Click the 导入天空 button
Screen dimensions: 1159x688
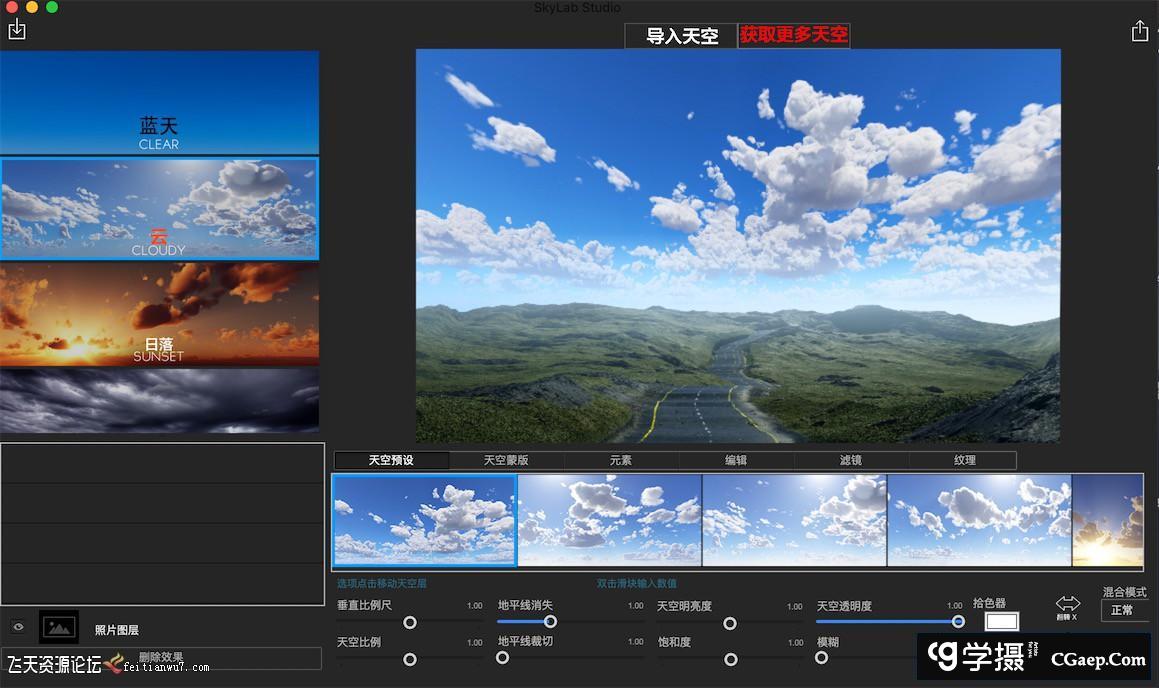click(x=680, y=35)
